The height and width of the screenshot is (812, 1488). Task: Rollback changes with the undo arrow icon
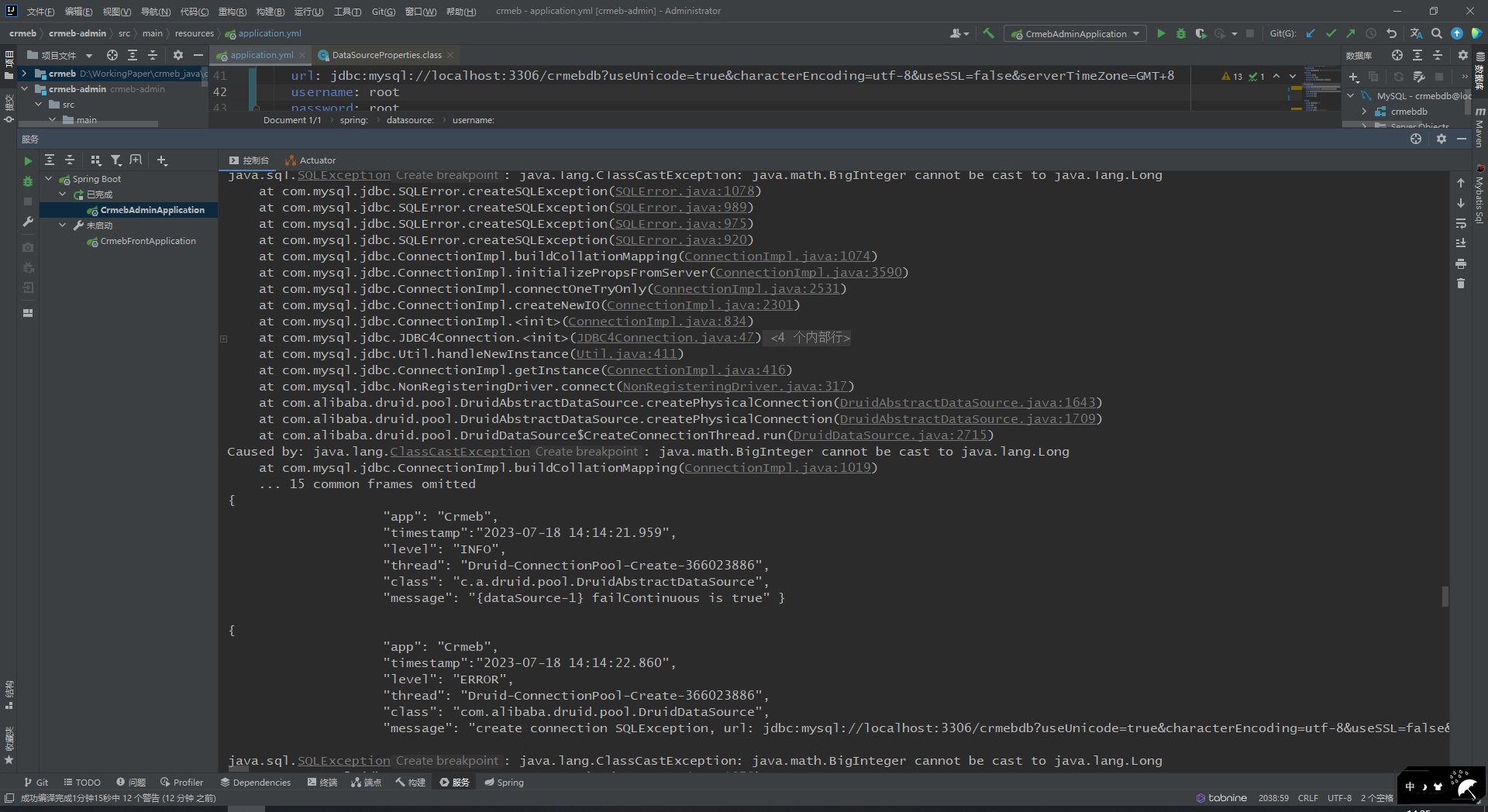1391,33
